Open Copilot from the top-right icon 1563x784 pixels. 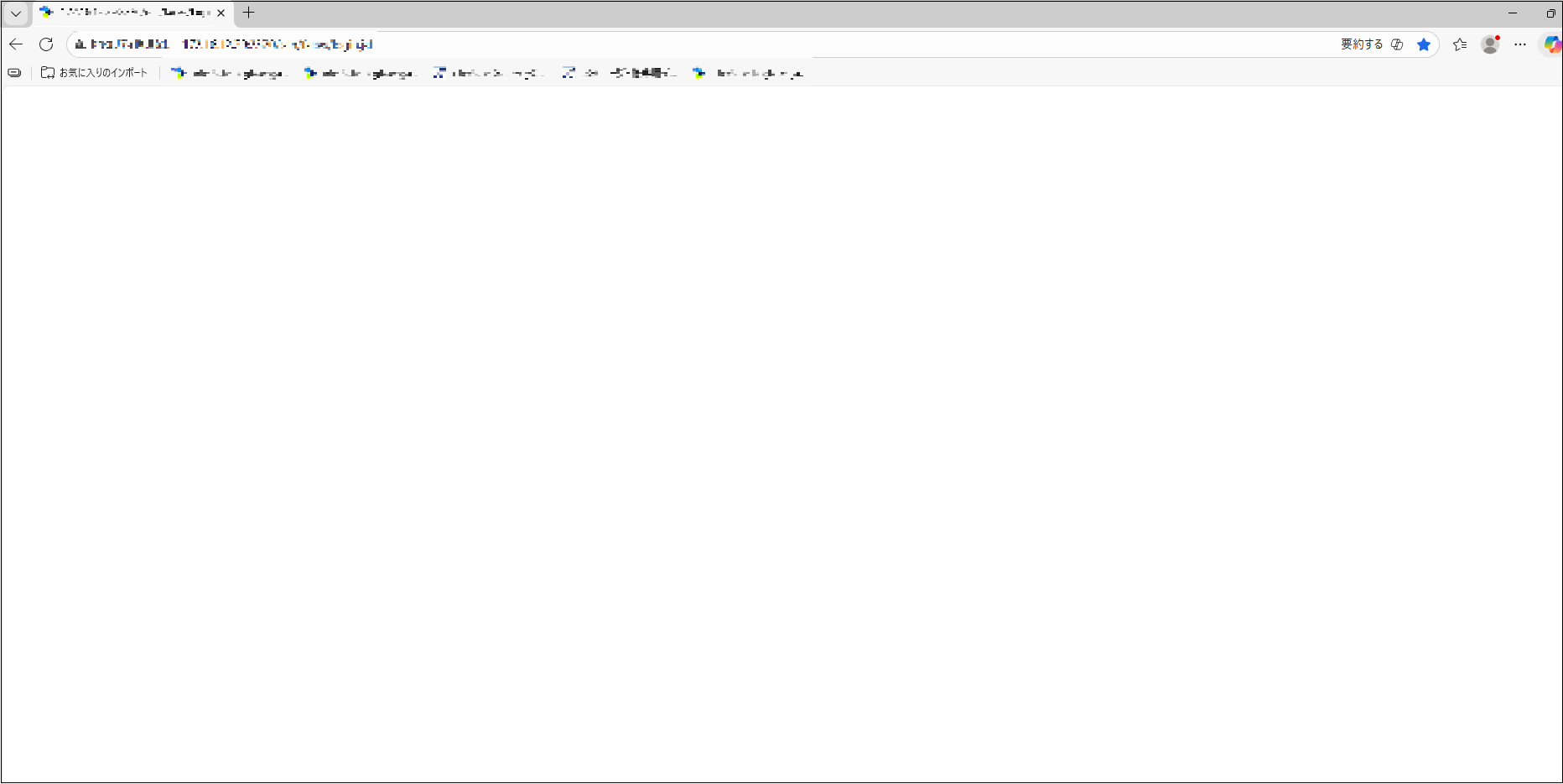click(1552, 44)
